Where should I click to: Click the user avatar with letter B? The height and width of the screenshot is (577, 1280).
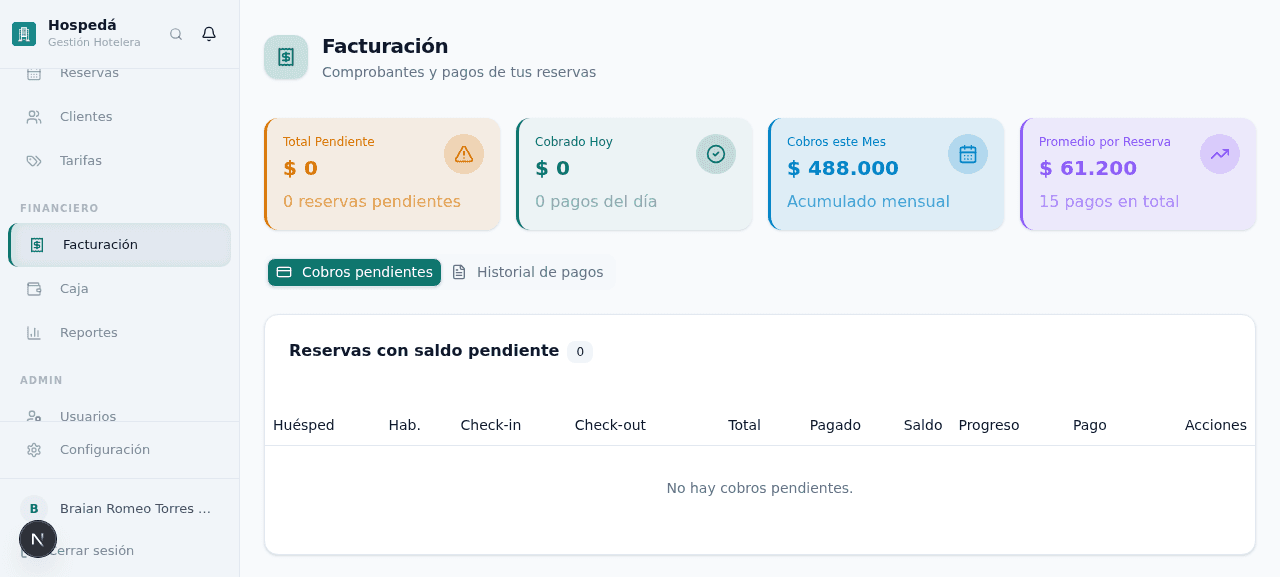(34, 509)
